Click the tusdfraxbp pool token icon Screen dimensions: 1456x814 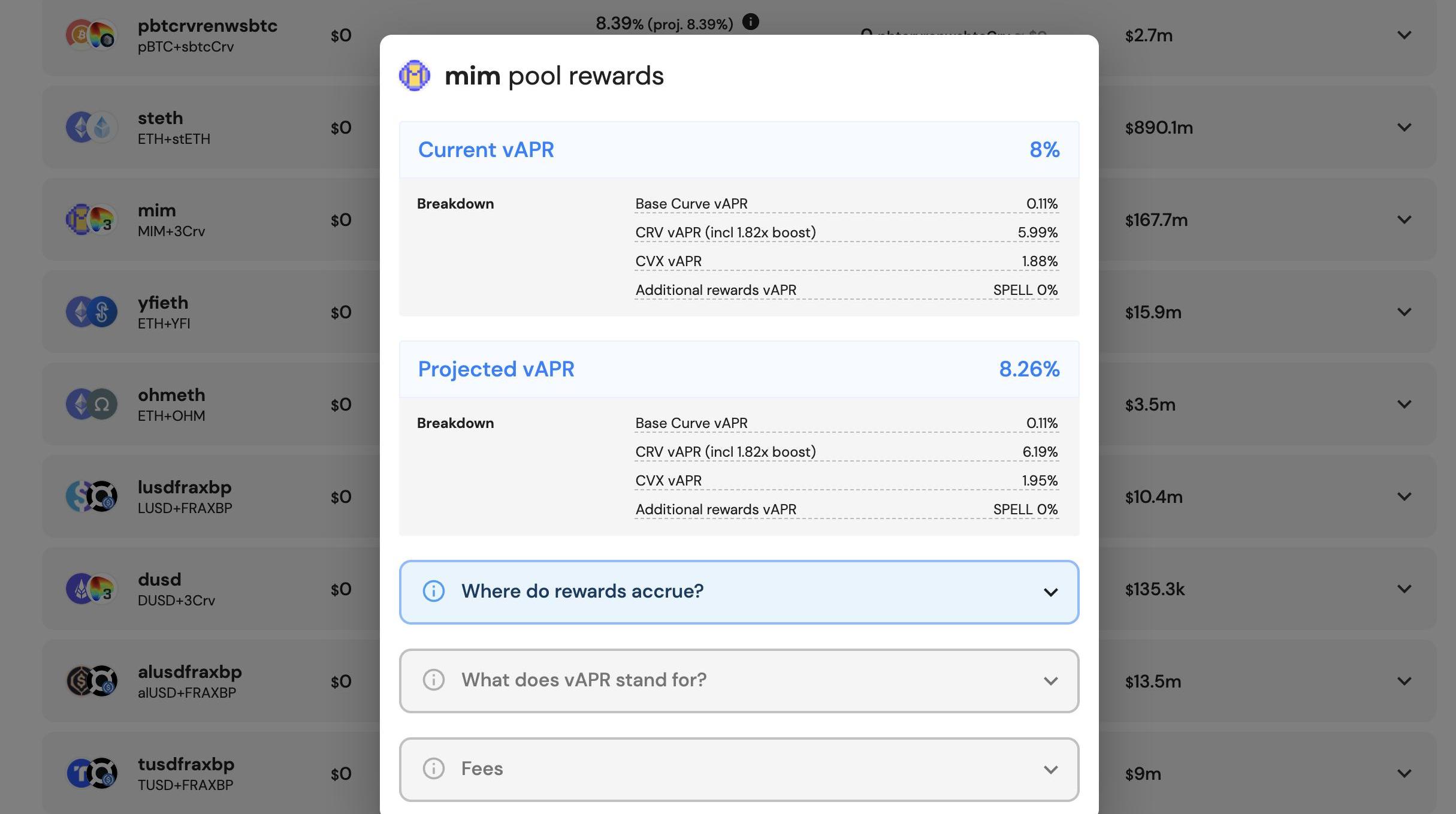coord(91,774)
